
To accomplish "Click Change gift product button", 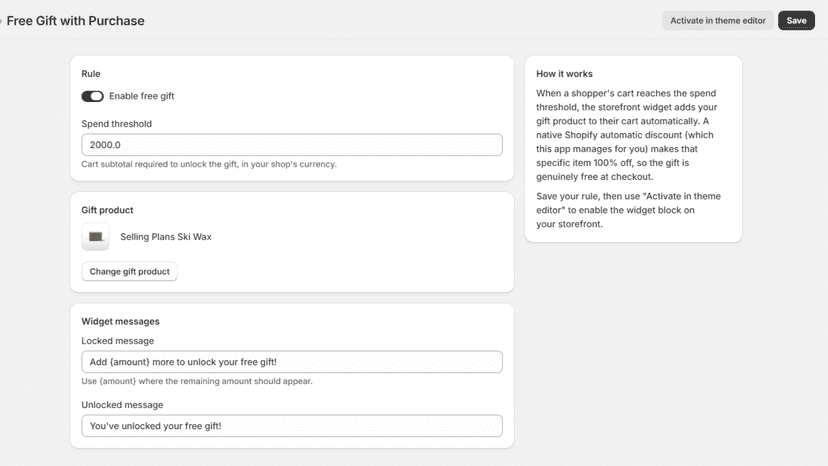I will click(x=129, y=272).
